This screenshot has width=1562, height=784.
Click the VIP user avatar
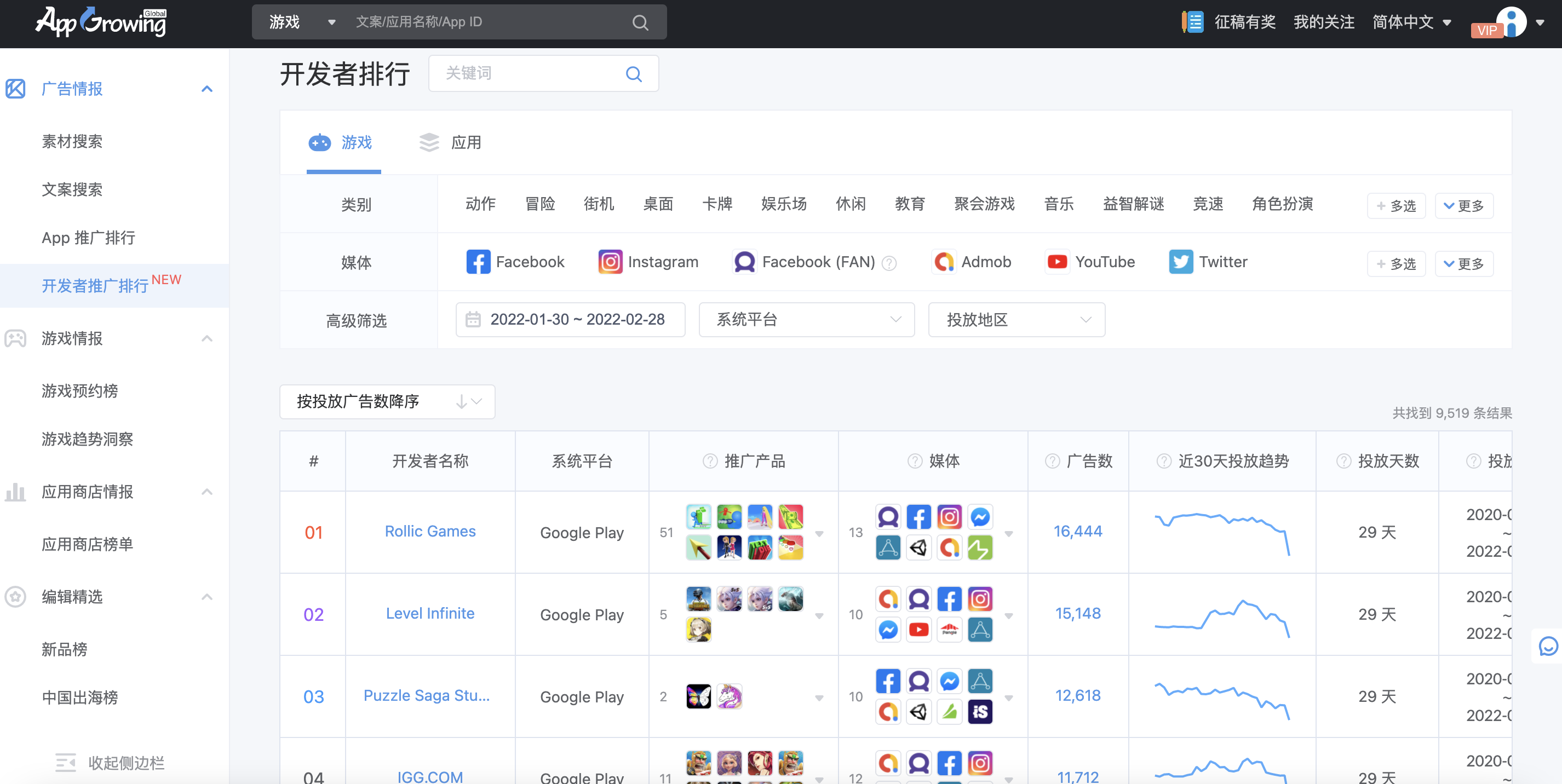point(1511,22)
